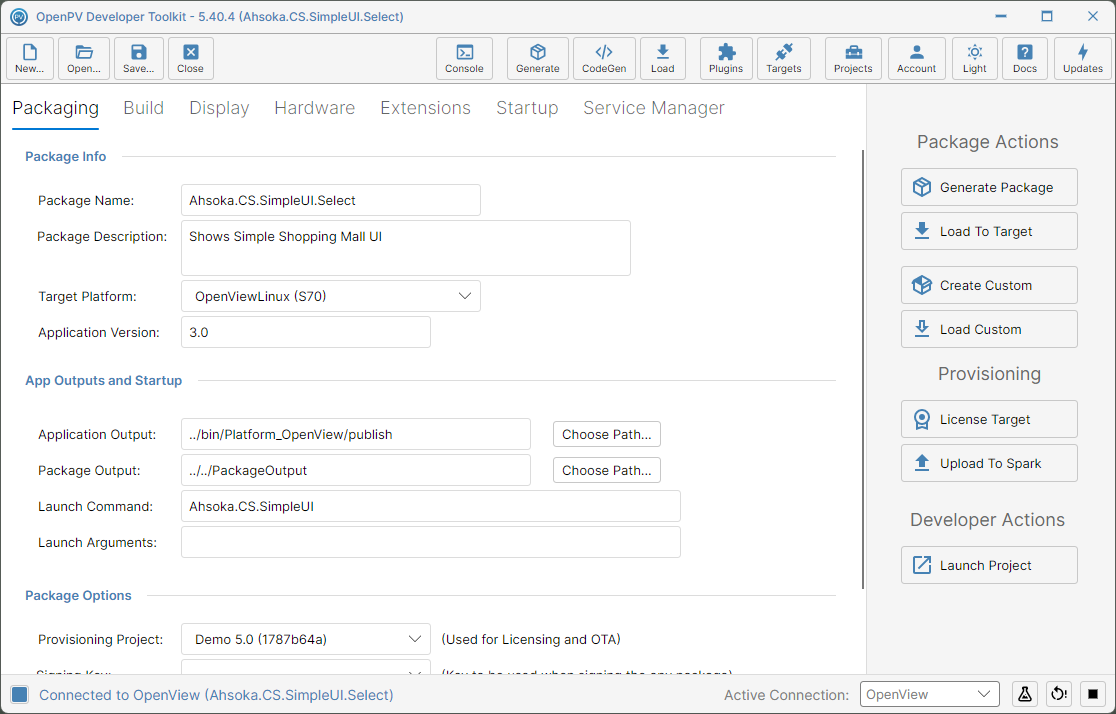Choose Path for Application Output
This screenshot has height=714, width=1116.
606,434
